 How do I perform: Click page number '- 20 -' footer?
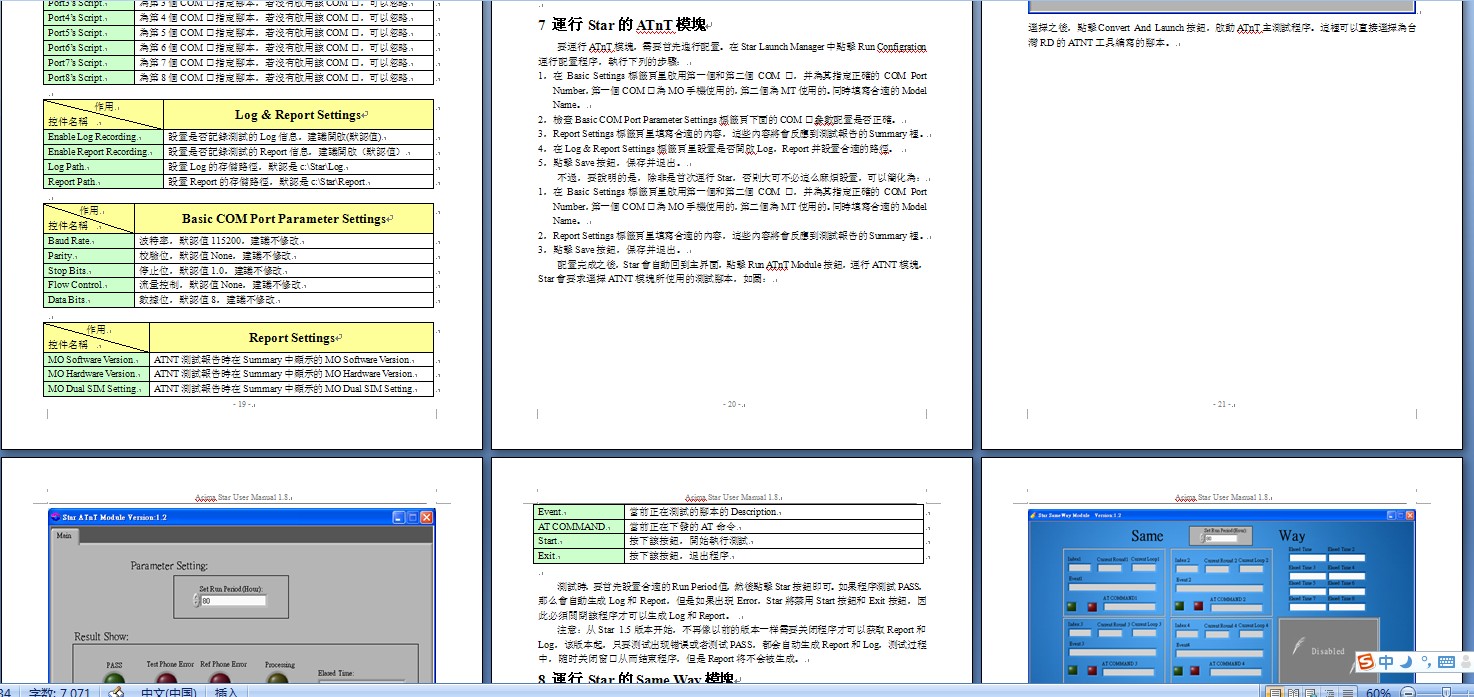tap(733, 405)
